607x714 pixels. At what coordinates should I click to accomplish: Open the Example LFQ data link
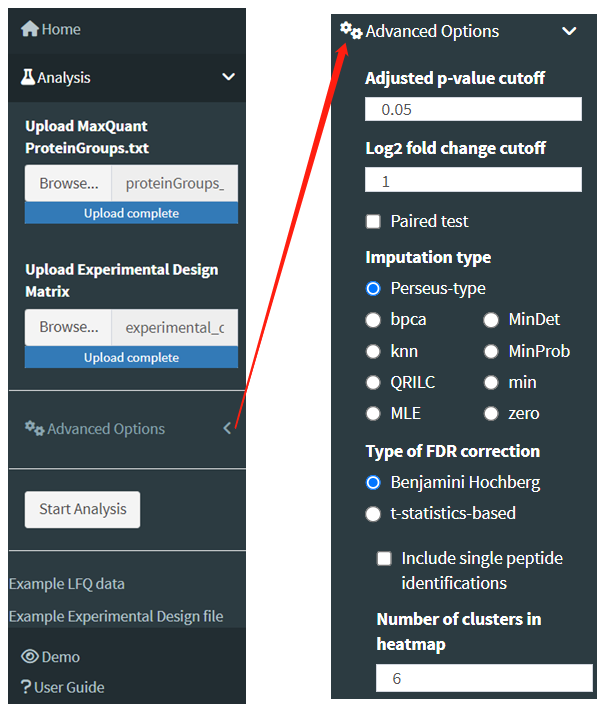67,583
